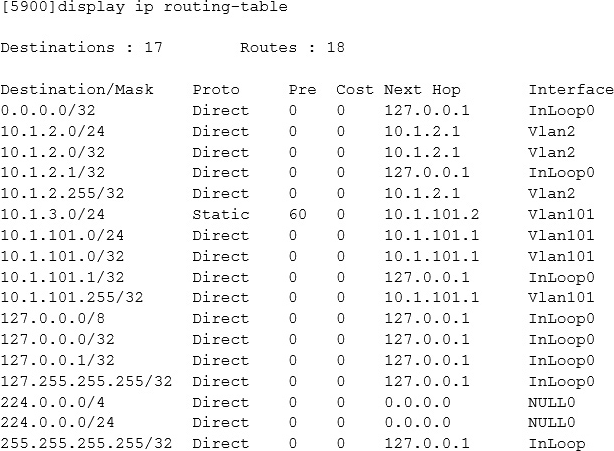Select the 10.1.101.255/32 destination entry

[x=73, y=298]
